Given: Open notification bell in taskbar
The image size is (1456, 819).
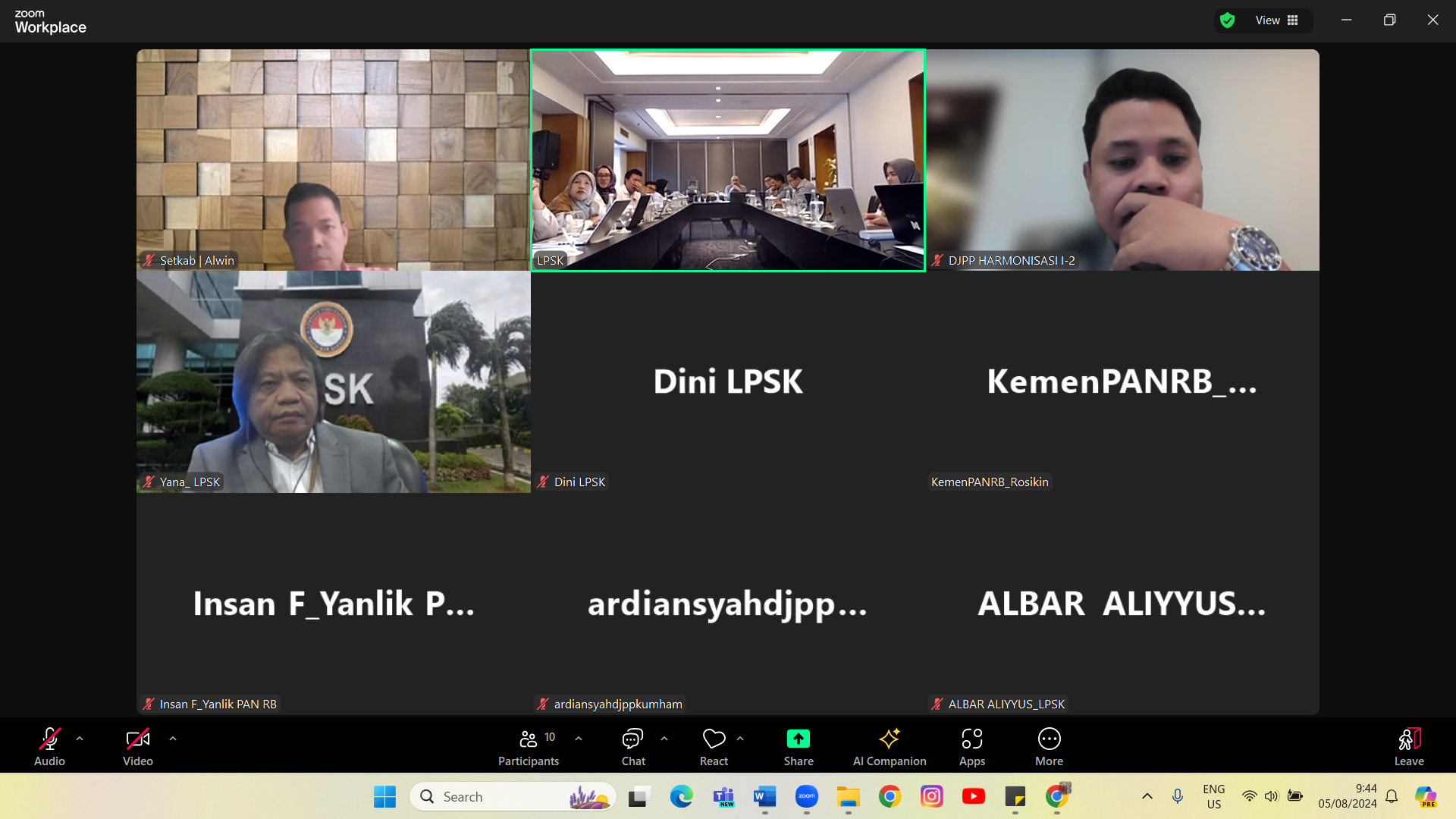Looking at the screenshot, I should point(1392,796).
